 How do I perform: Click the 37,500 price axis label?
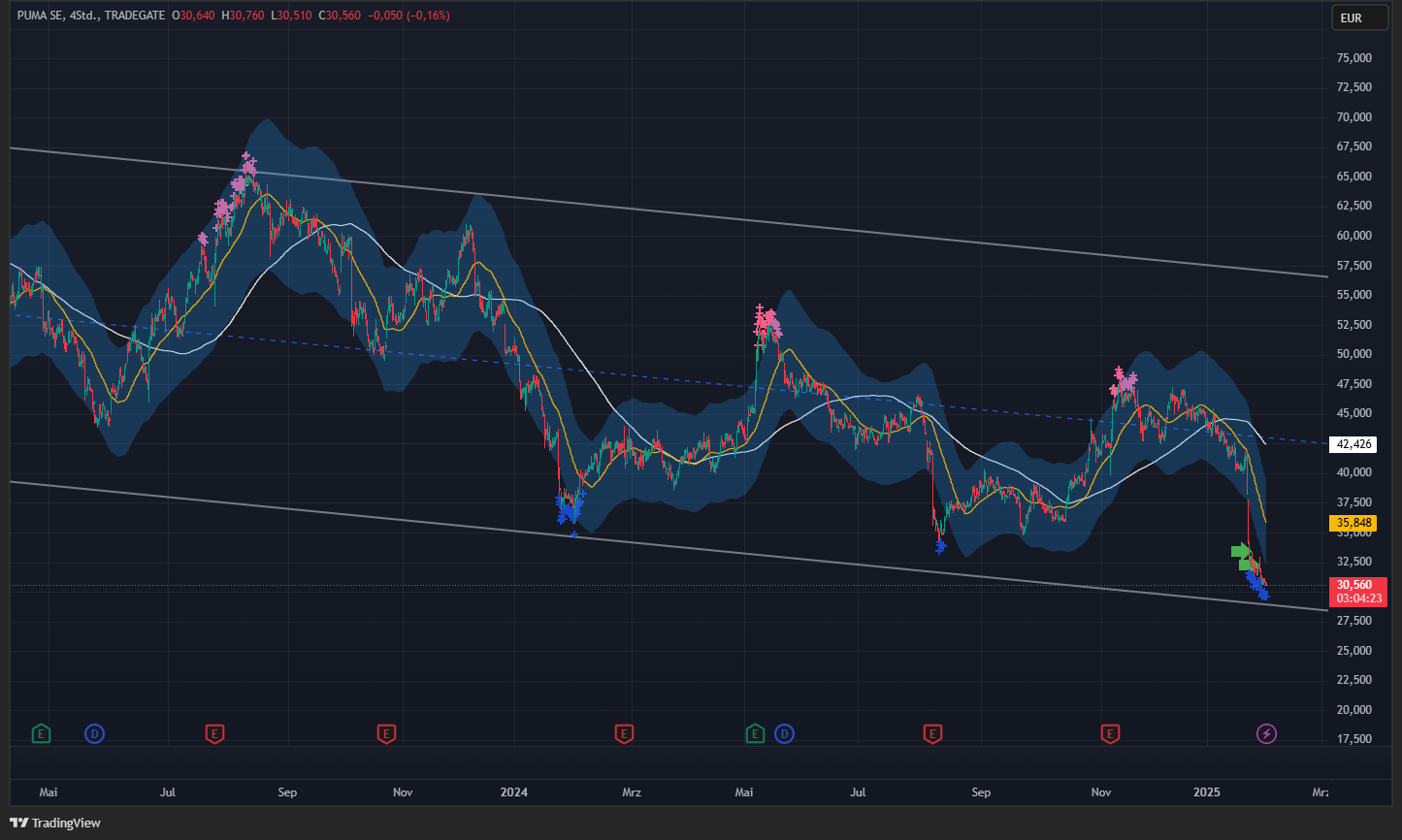pyautogui.click(x=1353, y=502)
